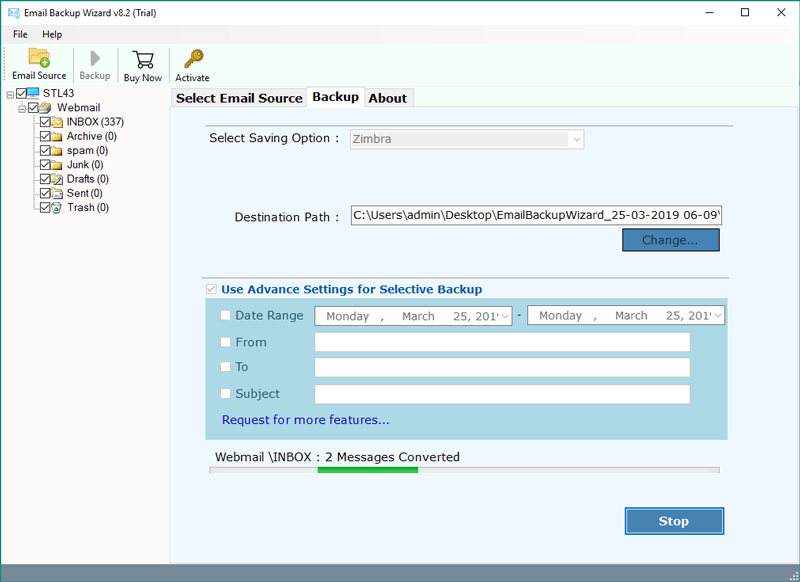
Task: Toggle the spam (0) checkbox
Action: 45,150
